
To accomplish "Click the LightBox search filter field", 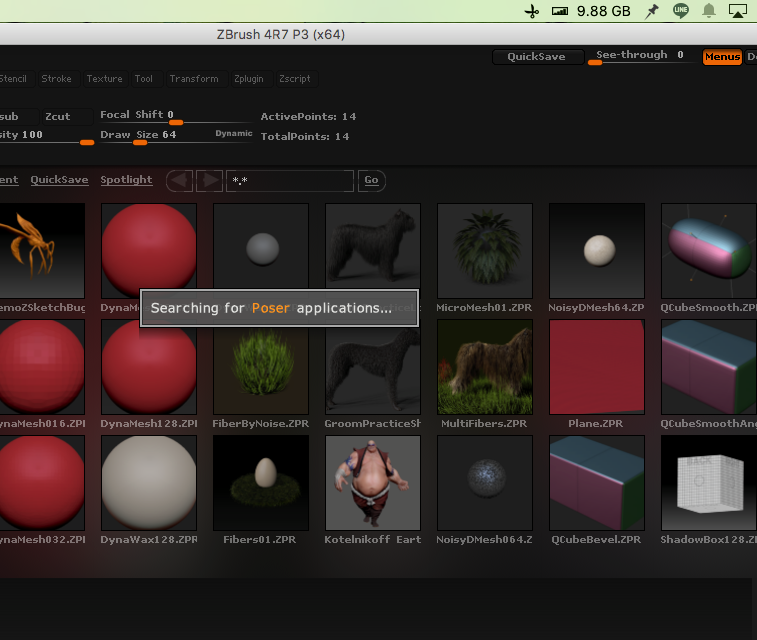I will pos(290,181).
